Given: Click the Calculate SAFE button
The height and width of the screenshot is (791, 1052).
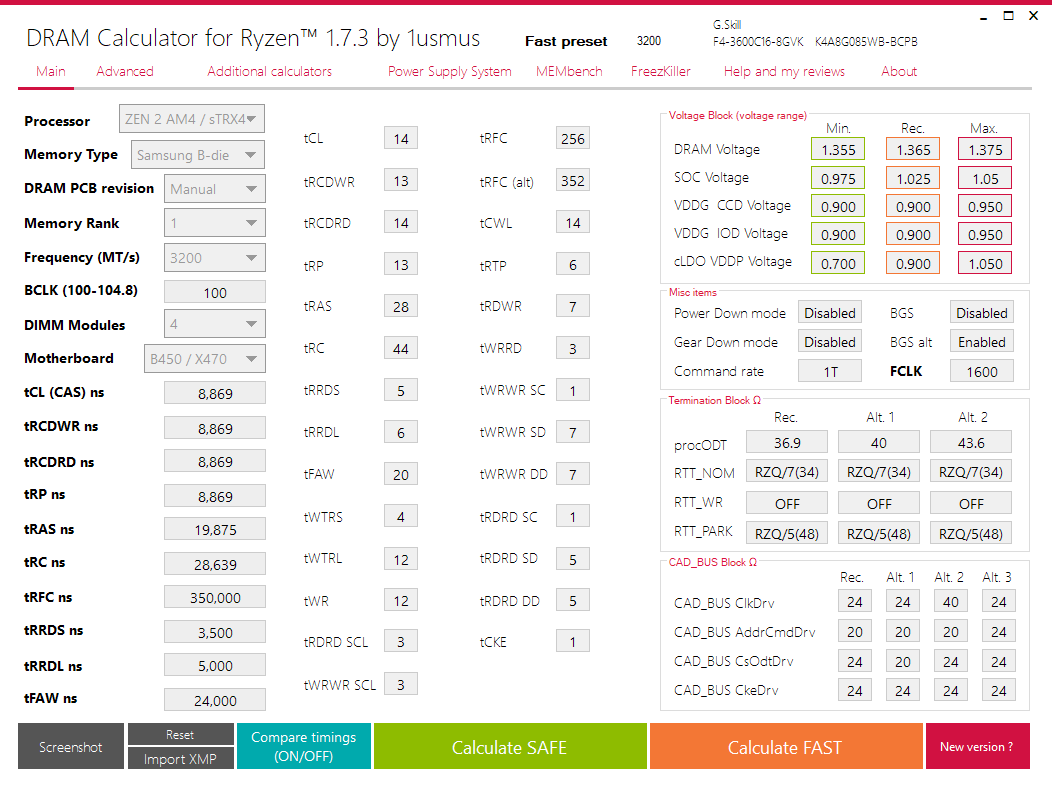Looking at the screenshot, I should tap(510, 746).
